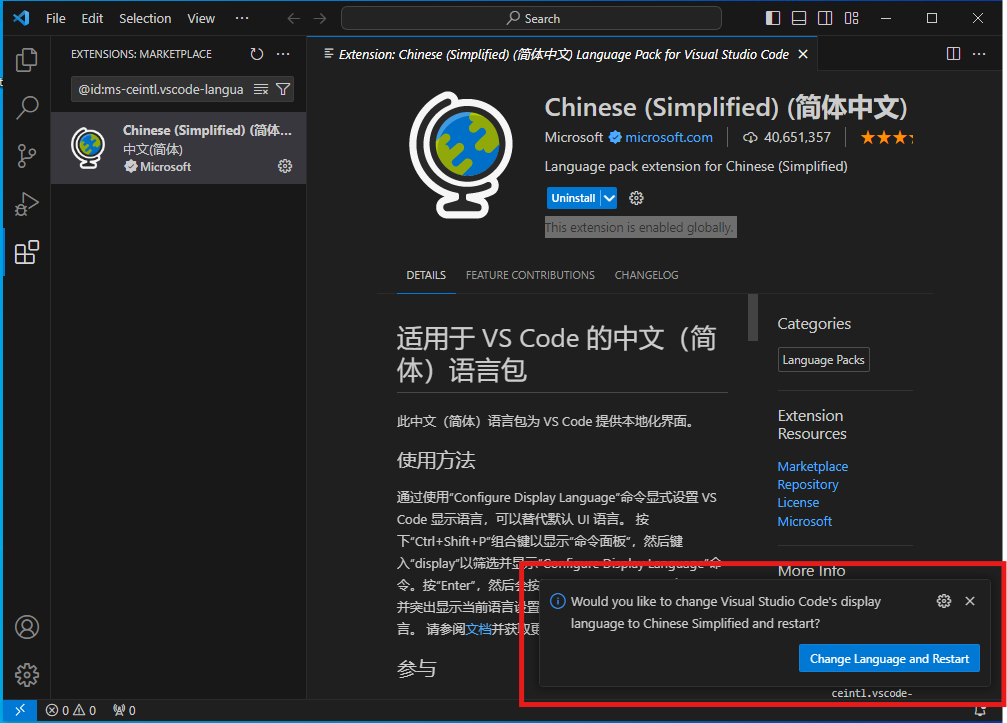Open Views and More Actions in Extensions header

point(283,54)
